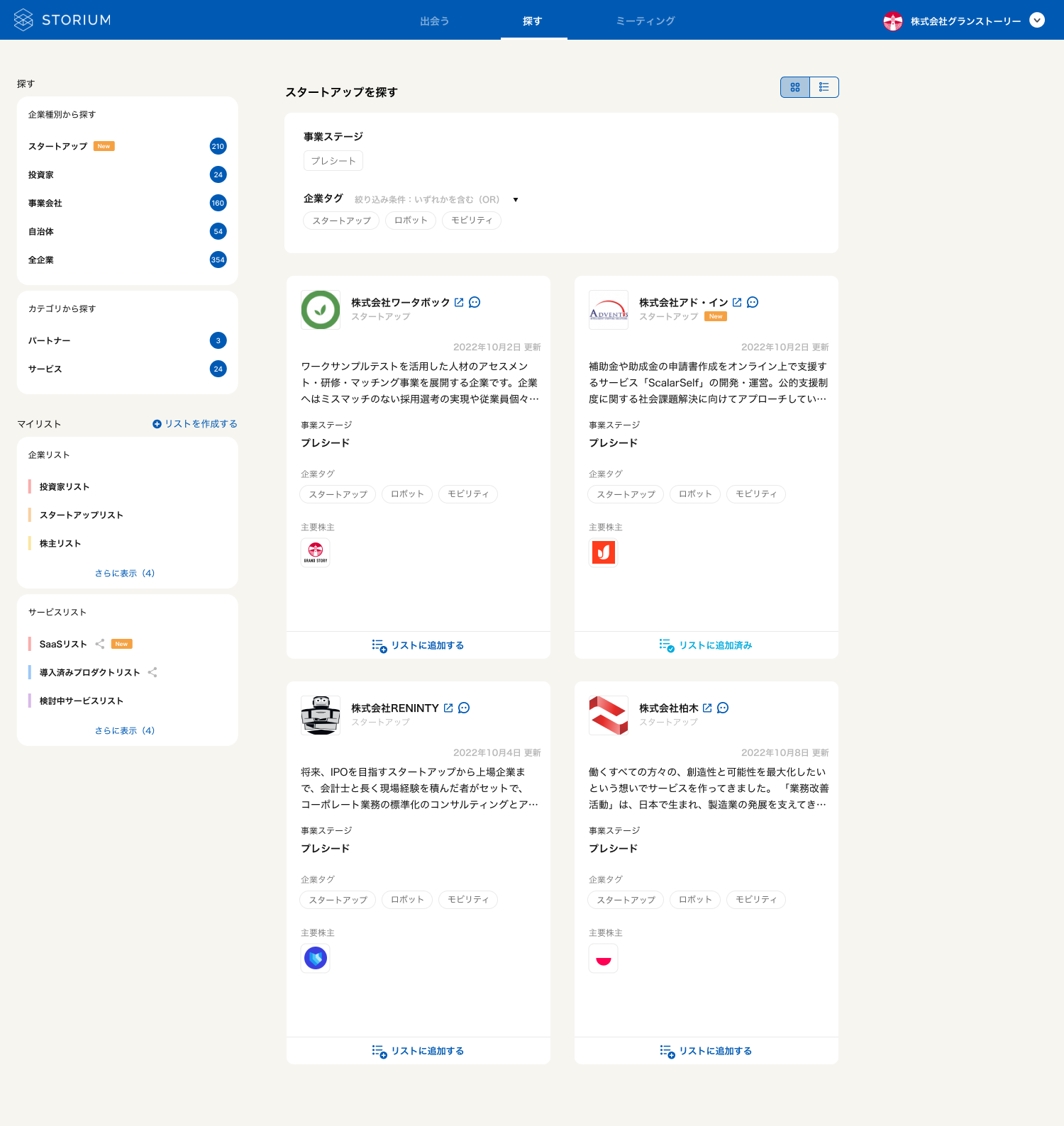This screenshot has height=1126, width=1064.
Task: Click the STORIUM logo icon
Action: (23, 20)
